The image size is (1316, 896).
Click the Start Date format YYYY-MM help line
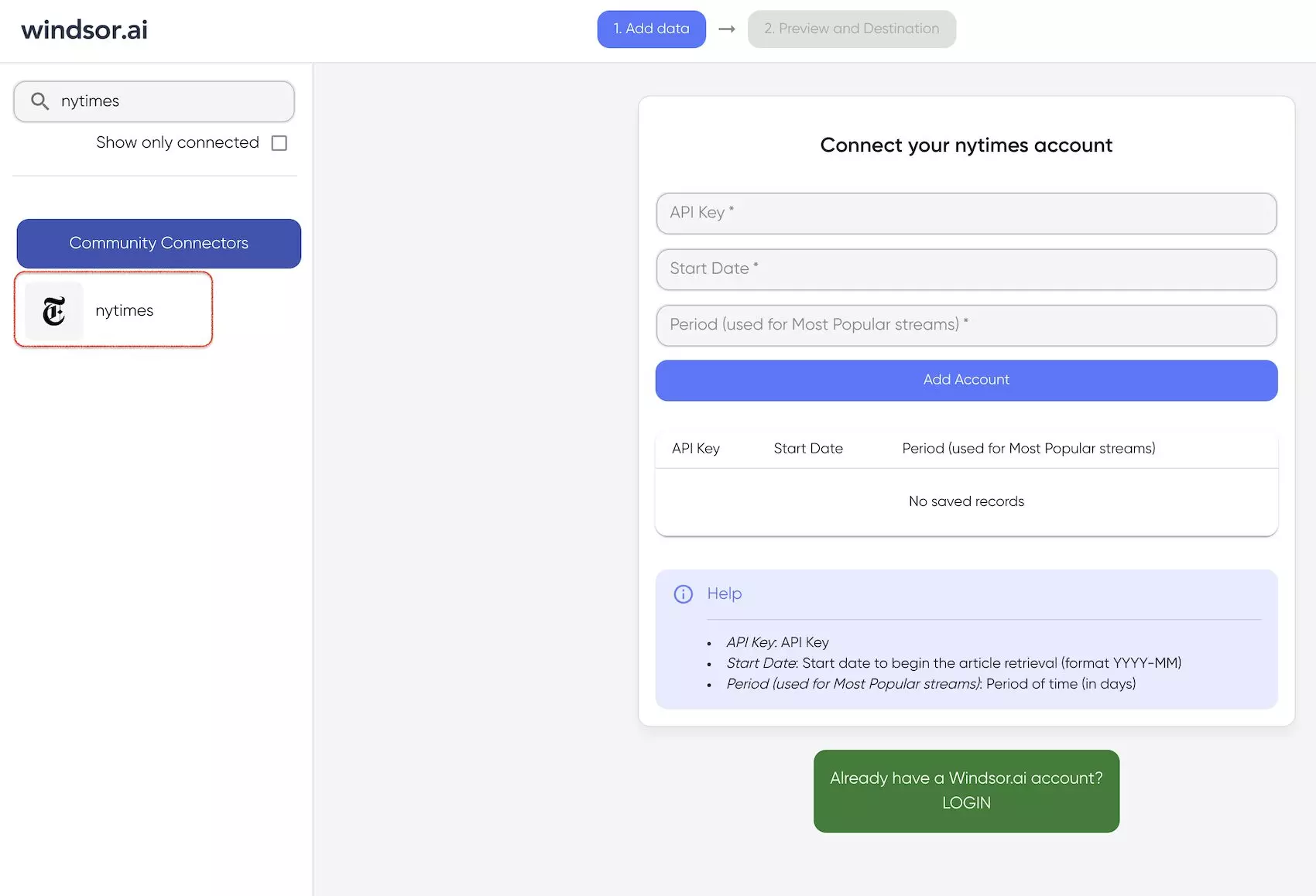954,663
